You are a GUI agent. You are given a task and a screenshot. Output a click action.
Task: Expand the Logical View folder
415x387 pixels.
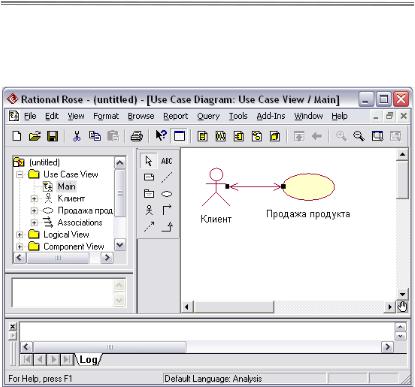point(20,235)
